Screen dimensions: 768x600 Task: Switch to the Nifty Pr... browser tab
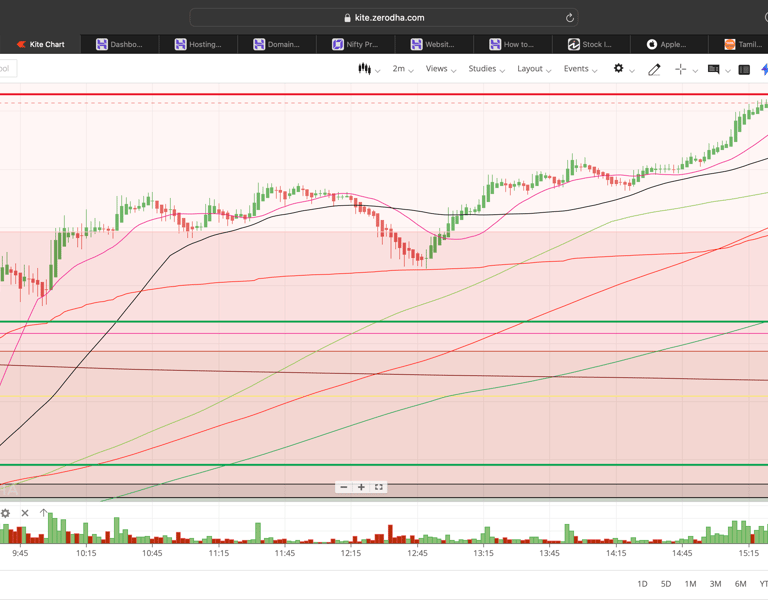(356, 44)
